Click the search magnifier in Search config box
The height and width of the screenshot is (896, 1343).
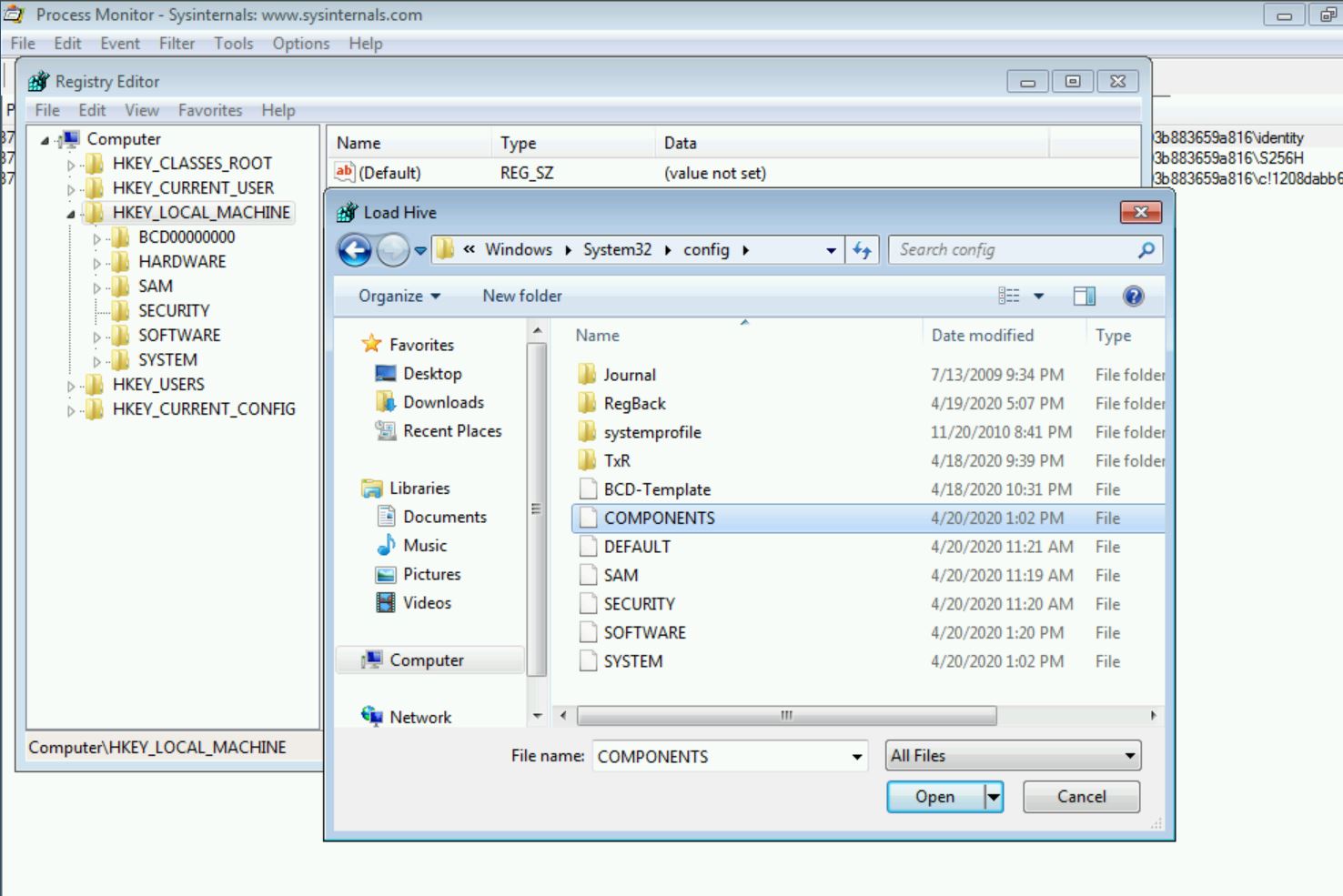(x=1146, y=249)
